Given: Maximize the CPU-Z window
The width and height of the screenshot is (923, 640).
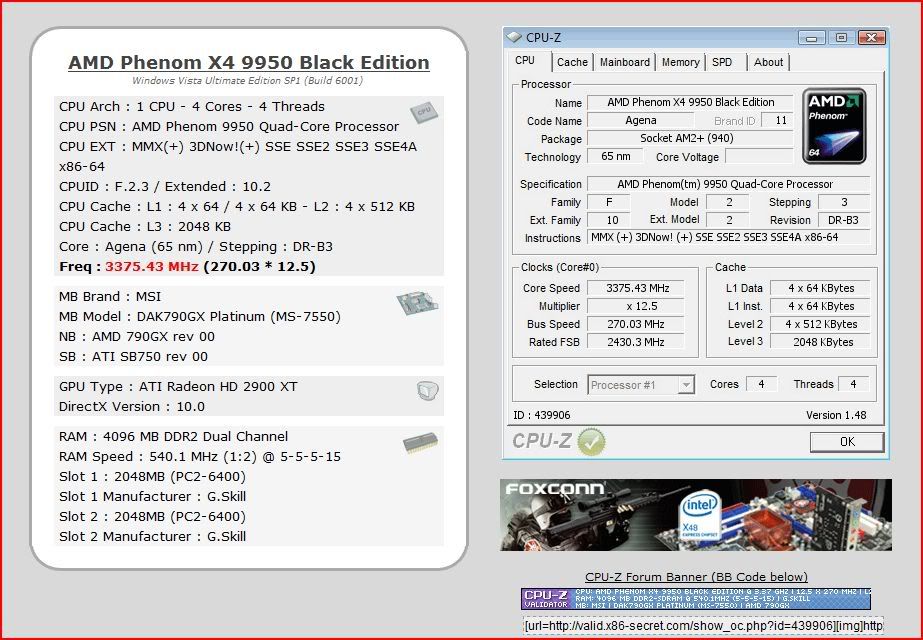Looking at the screenshot, I should (841, 38).
